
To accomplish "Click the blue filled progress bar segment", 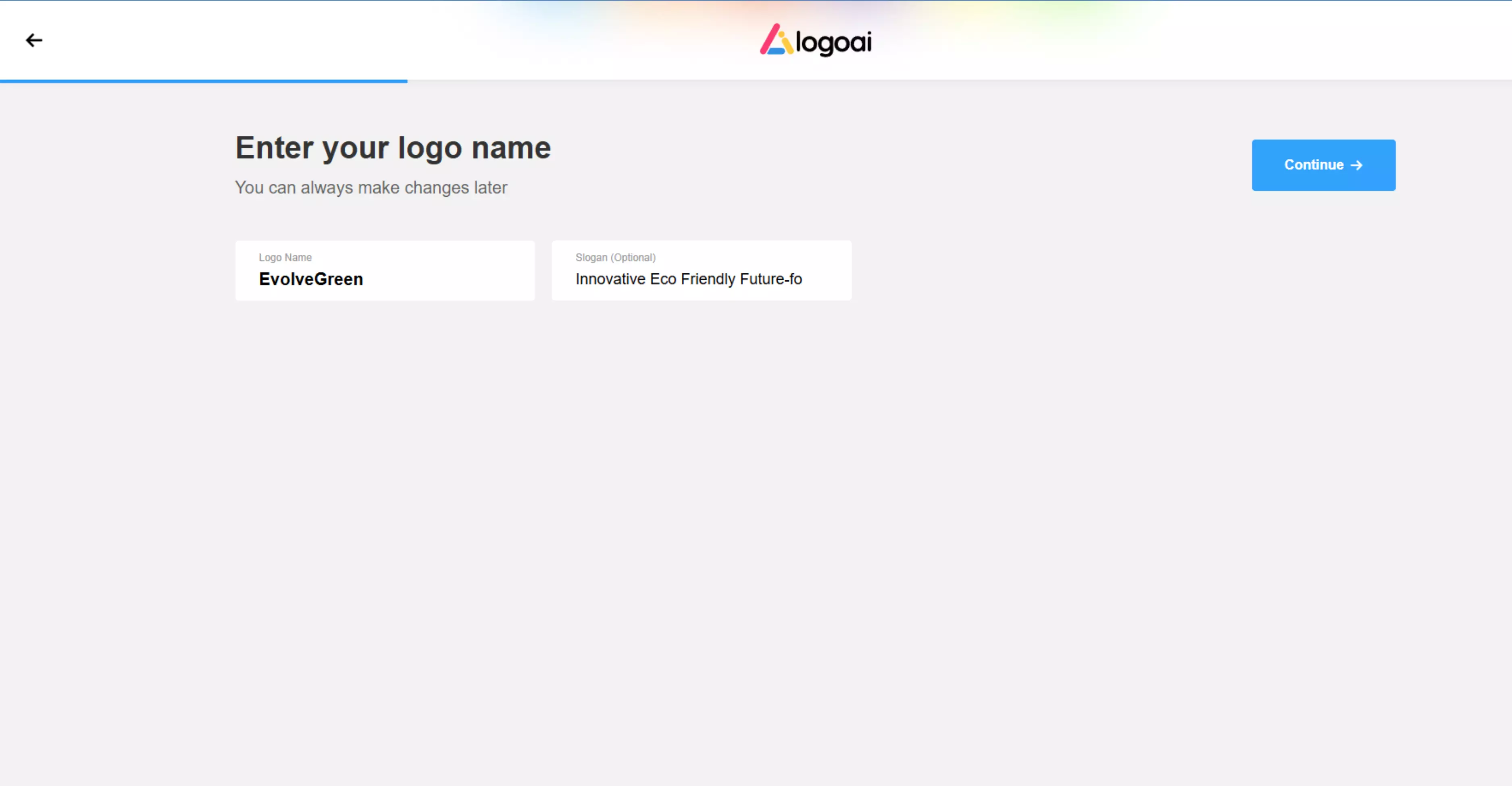I will [203, 81].
